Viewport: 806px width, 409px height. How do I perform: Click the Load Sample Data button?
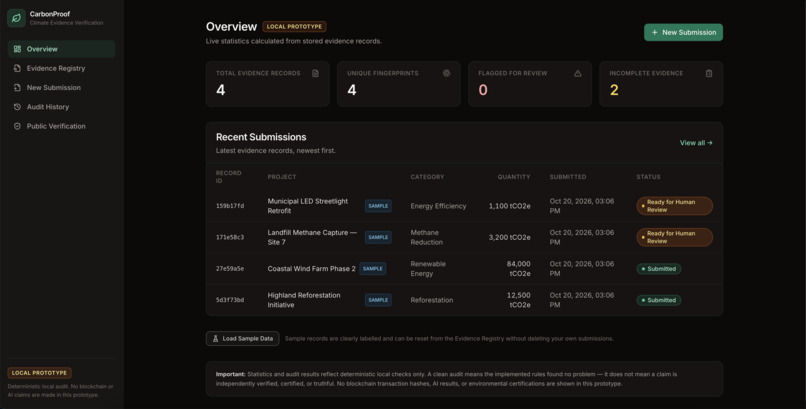[x=243, y=339]
